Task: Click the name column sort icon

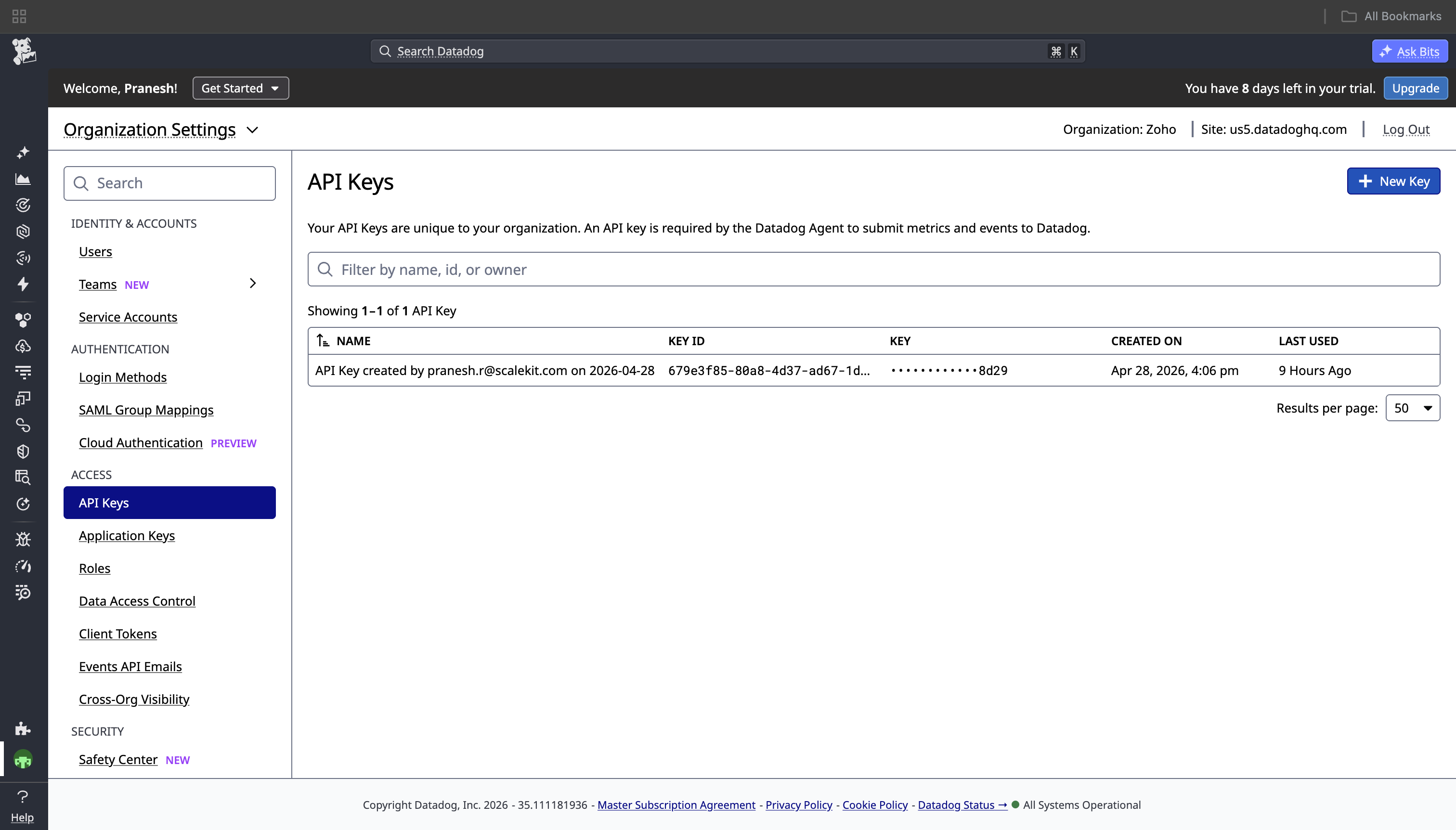Action: (x=323, y=340)
